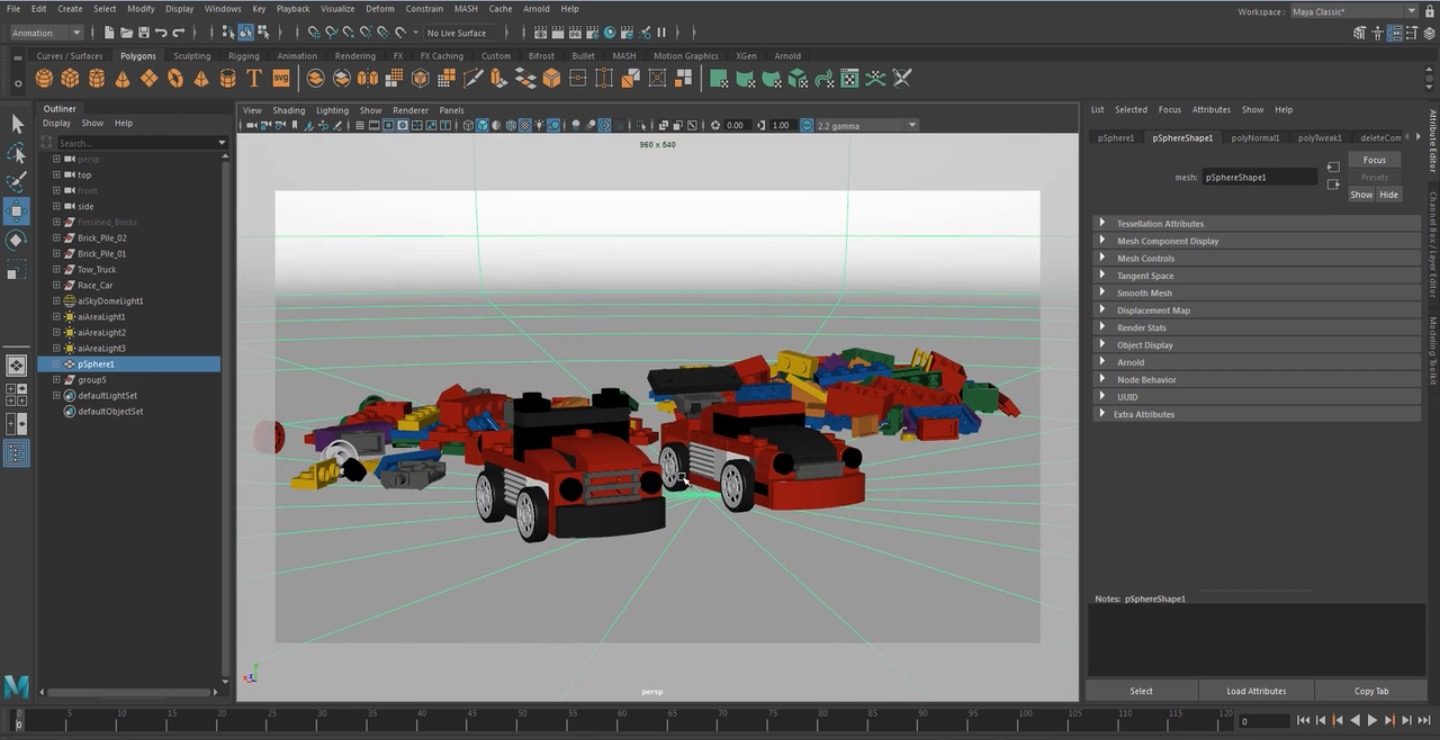Viewport: 1440px width, 740px height.
Task: Switch to the Sculpting shelf tab
Action: point(192,56)
